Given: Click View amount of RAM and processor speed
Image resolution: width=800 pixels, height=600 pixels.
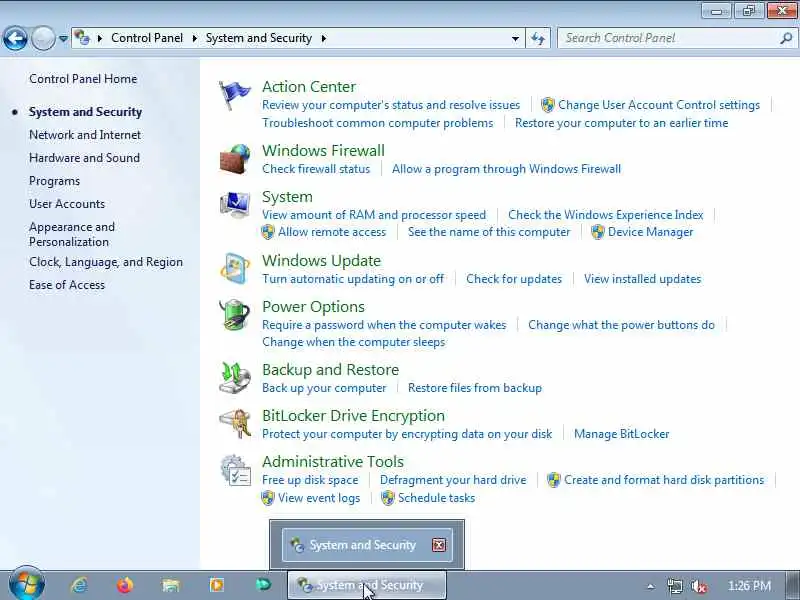Looking at the screenshot, I should click(x=374, y=215).
